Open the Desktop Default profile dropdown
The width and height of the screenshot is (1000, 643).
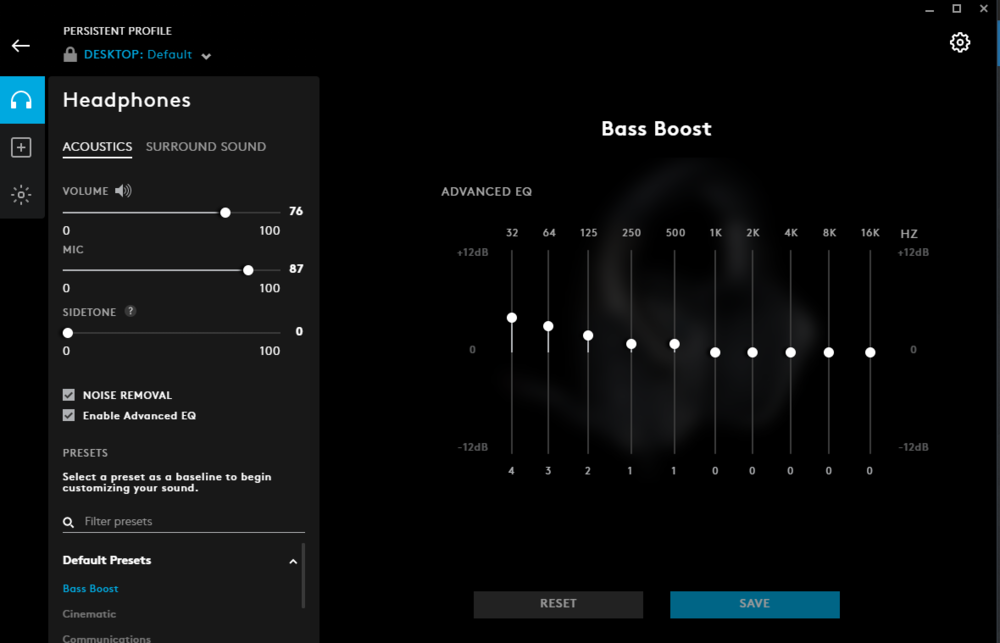pos(206,56)
